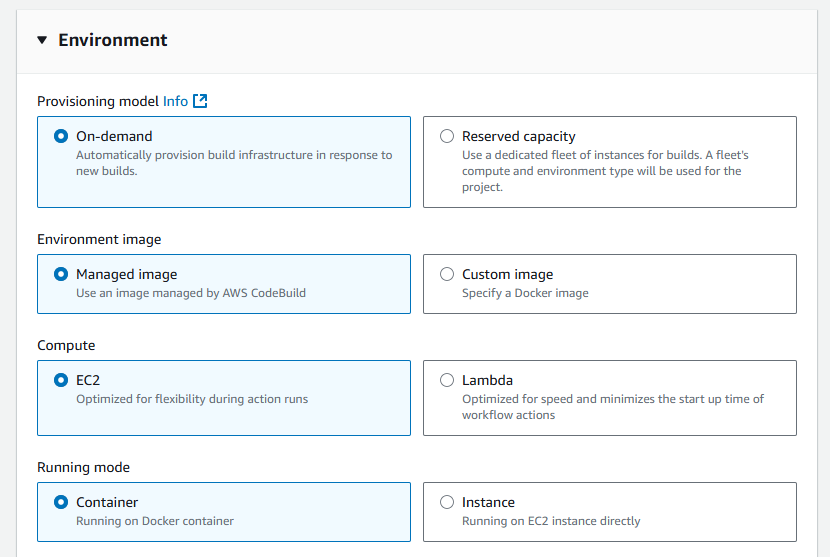
Task: Click 'Use an image managed by AWS CodeBuild' text
Action: tap(191, 293)
